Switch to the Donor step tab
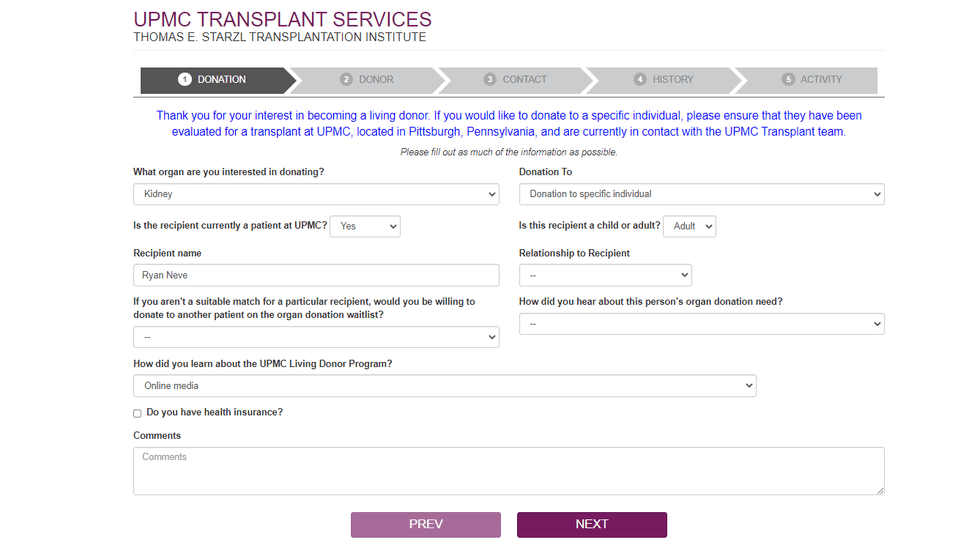The image size is (980, 551). pyautogui.click(x=376, y=80)
